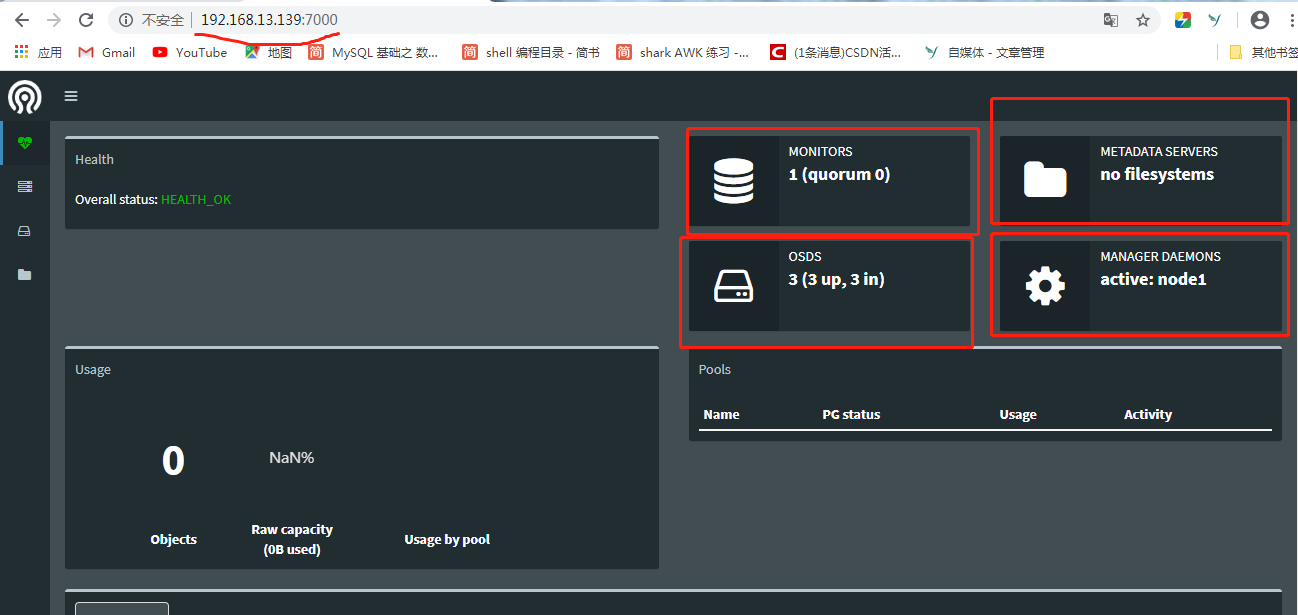
Task: Select the OSD disk icon in sidebar
Action: tap(24, 230)
